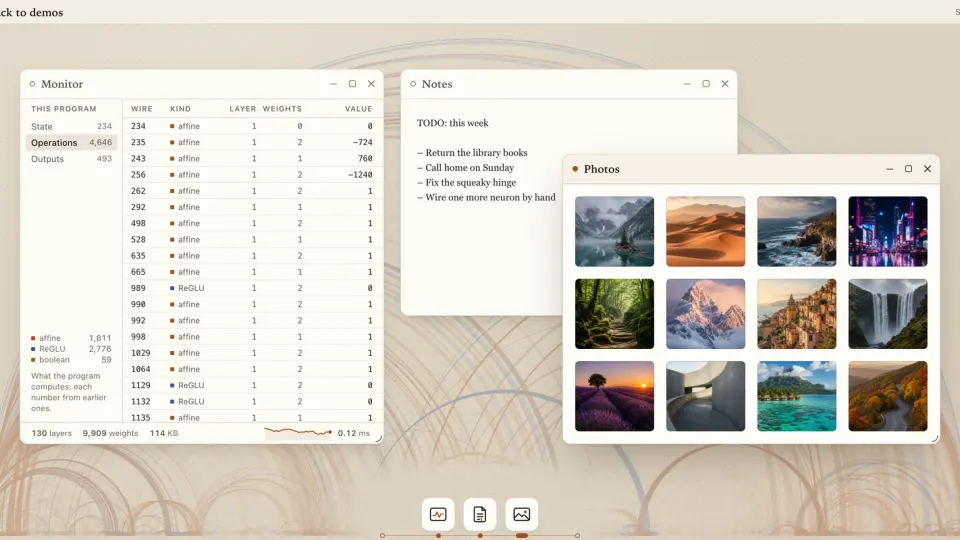
Task: Click the Notes window title
Action: pyautogui.click(x=437, y=84)
